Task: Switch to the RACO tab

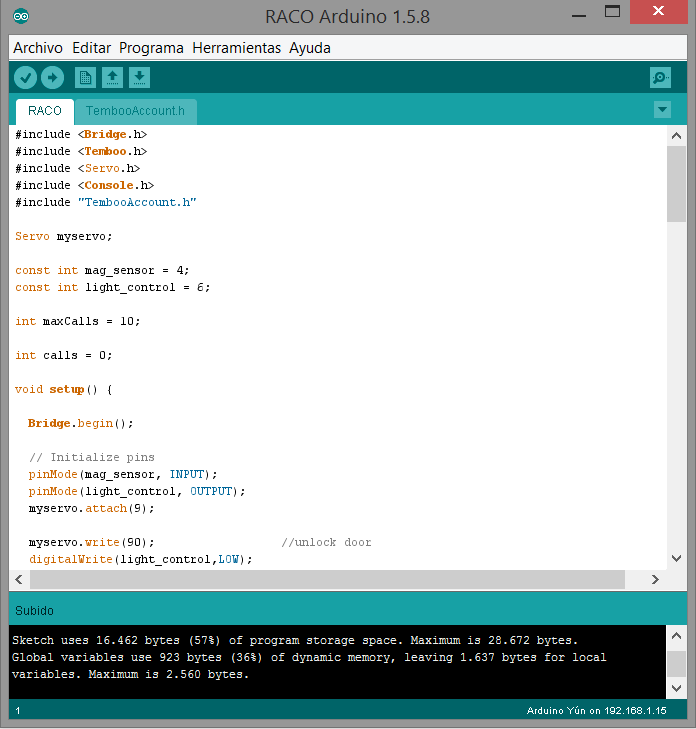Action: point(45,111)
